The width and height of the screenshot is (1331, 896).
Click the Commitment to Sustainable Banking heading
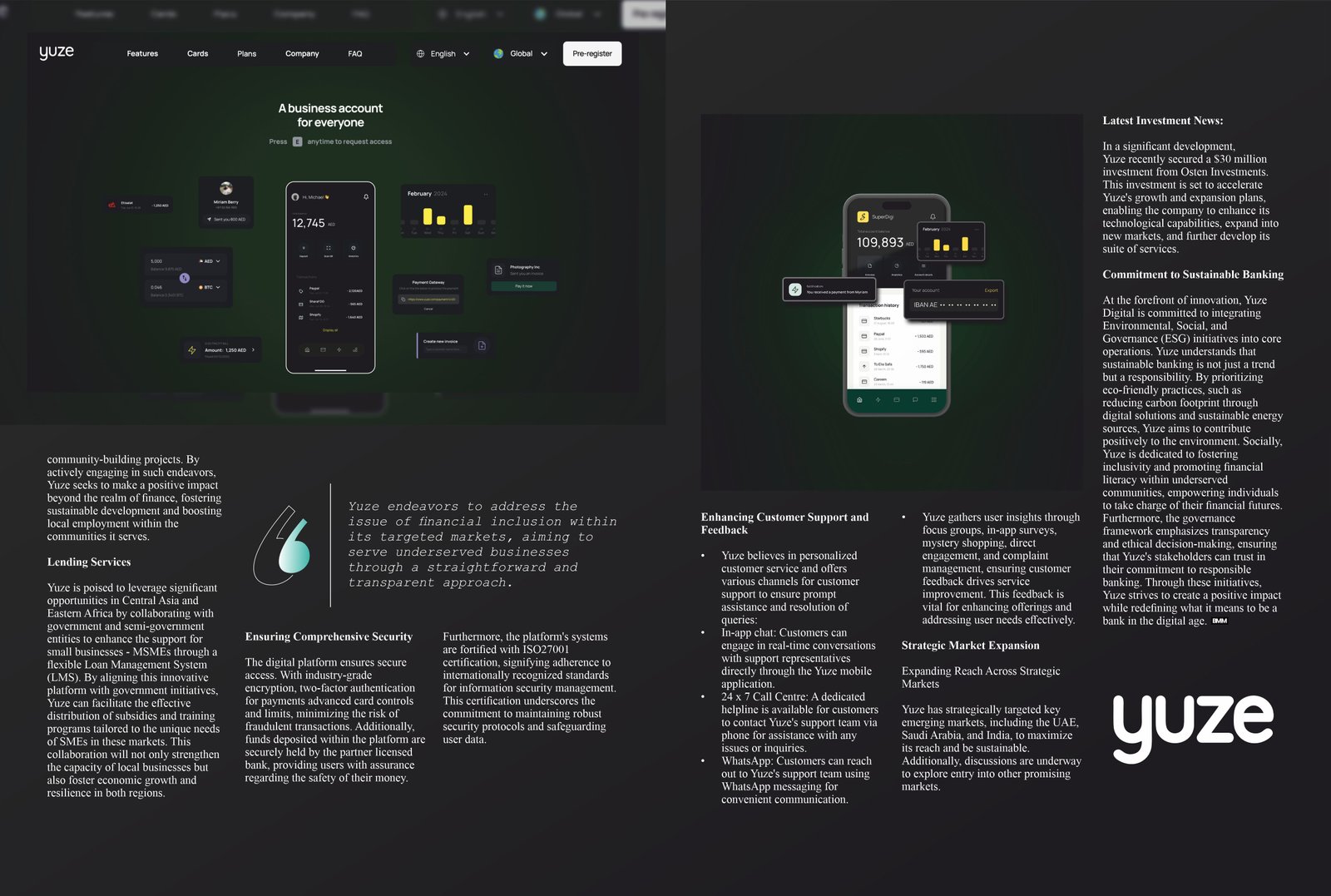[x=1193, y=275]
